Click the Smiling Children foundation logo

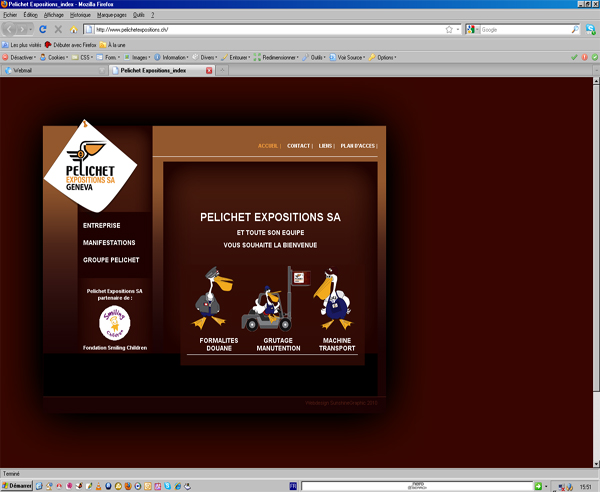(114, 323)
